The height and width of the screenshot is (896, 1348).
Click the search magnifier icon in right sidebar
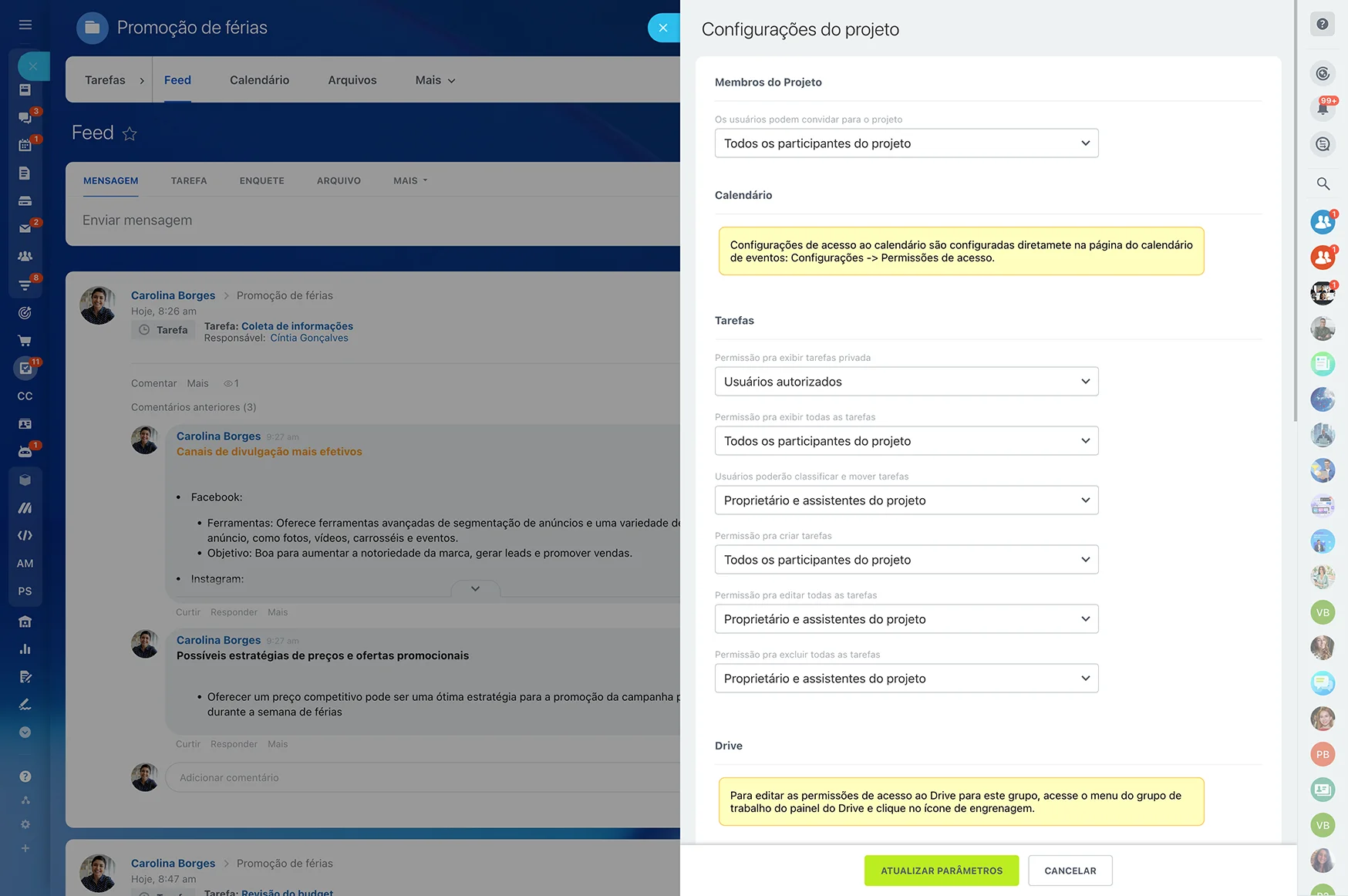[x=1323, y=184]
